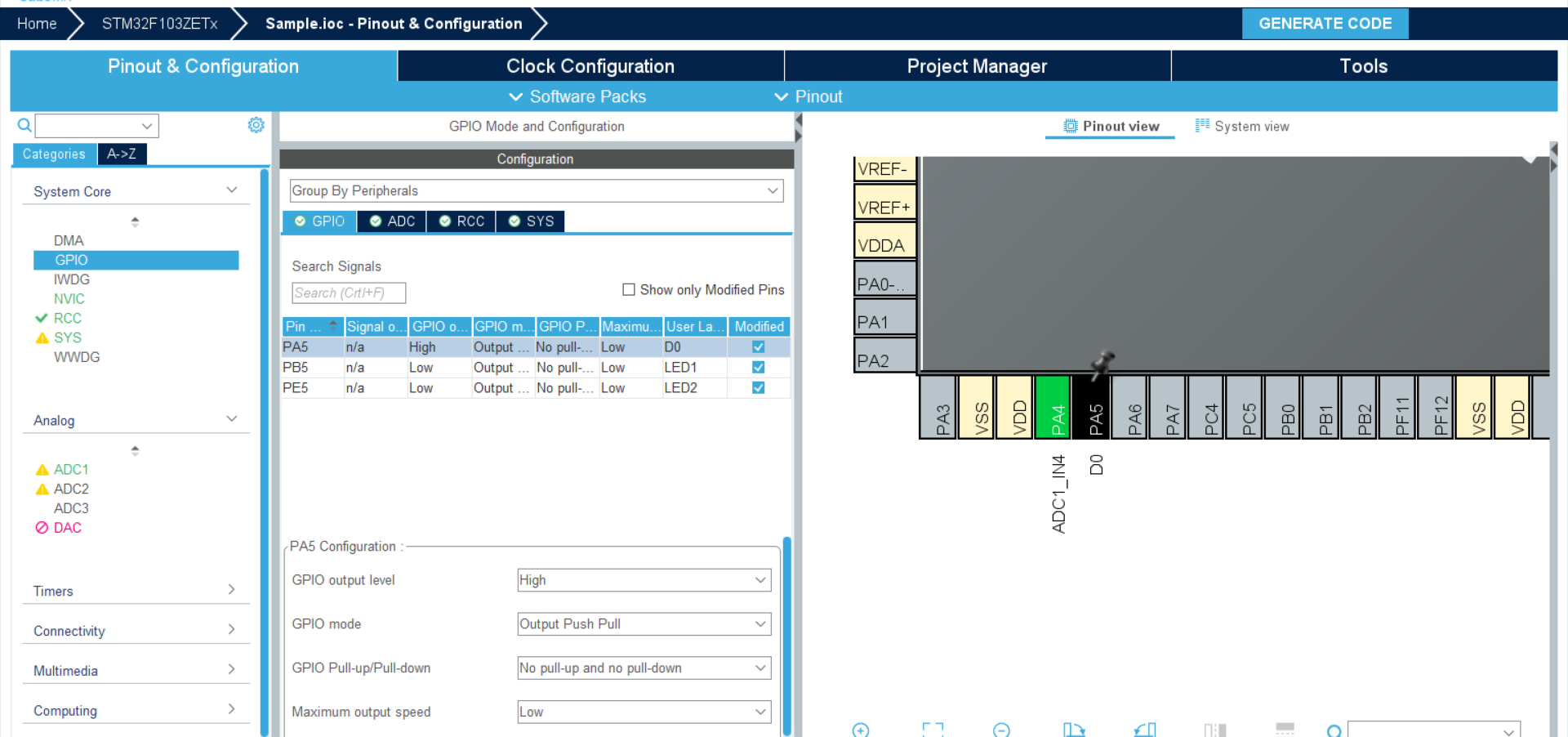1568x737 pixels.
Task: Sort the table by the Pin column header
Action: pos(312,326)
